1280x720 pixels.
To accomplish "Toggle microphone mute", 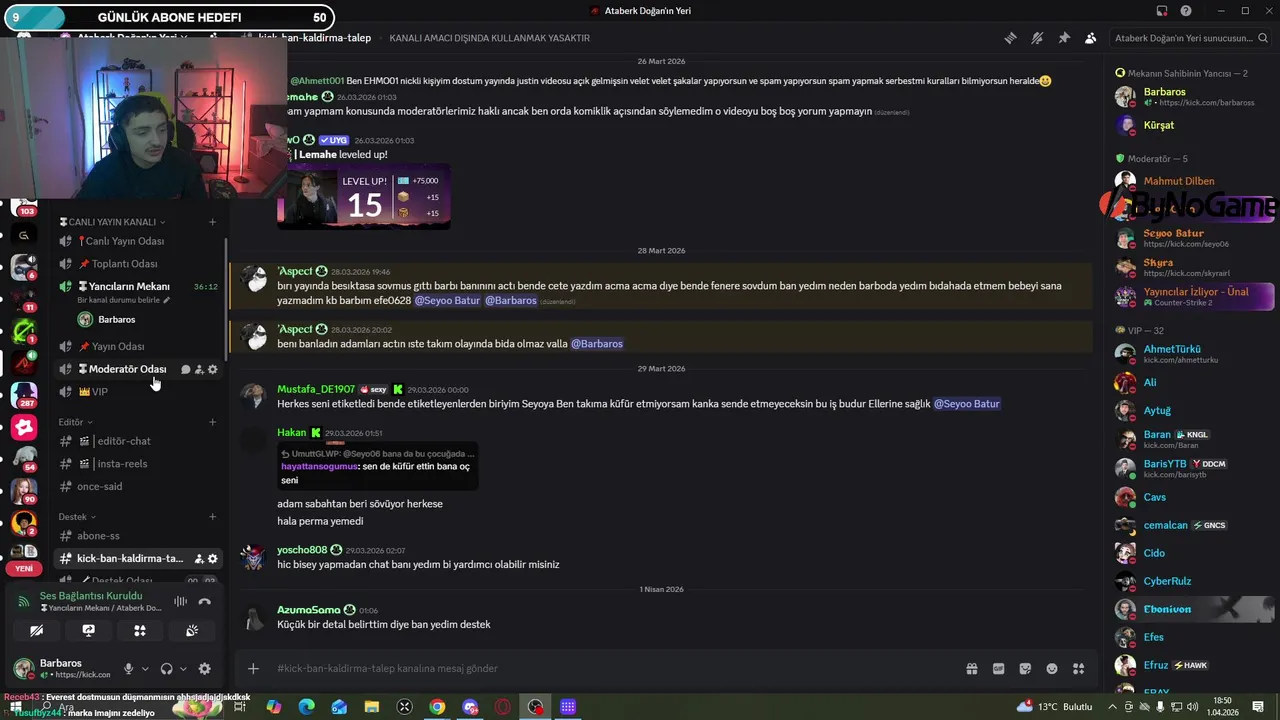I will (x=128, y=669).
